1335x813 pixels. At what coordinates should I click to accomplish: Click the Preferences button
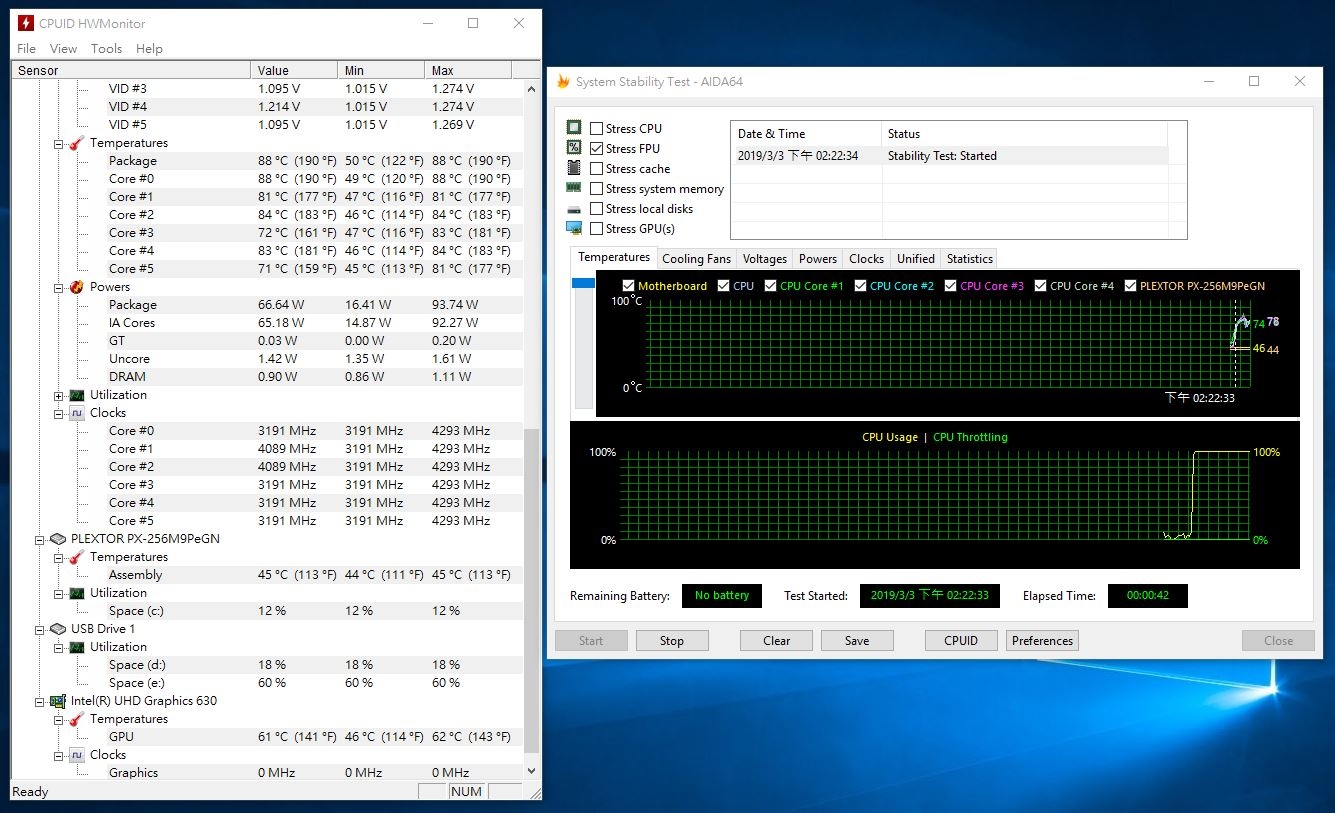(1042, 641)
